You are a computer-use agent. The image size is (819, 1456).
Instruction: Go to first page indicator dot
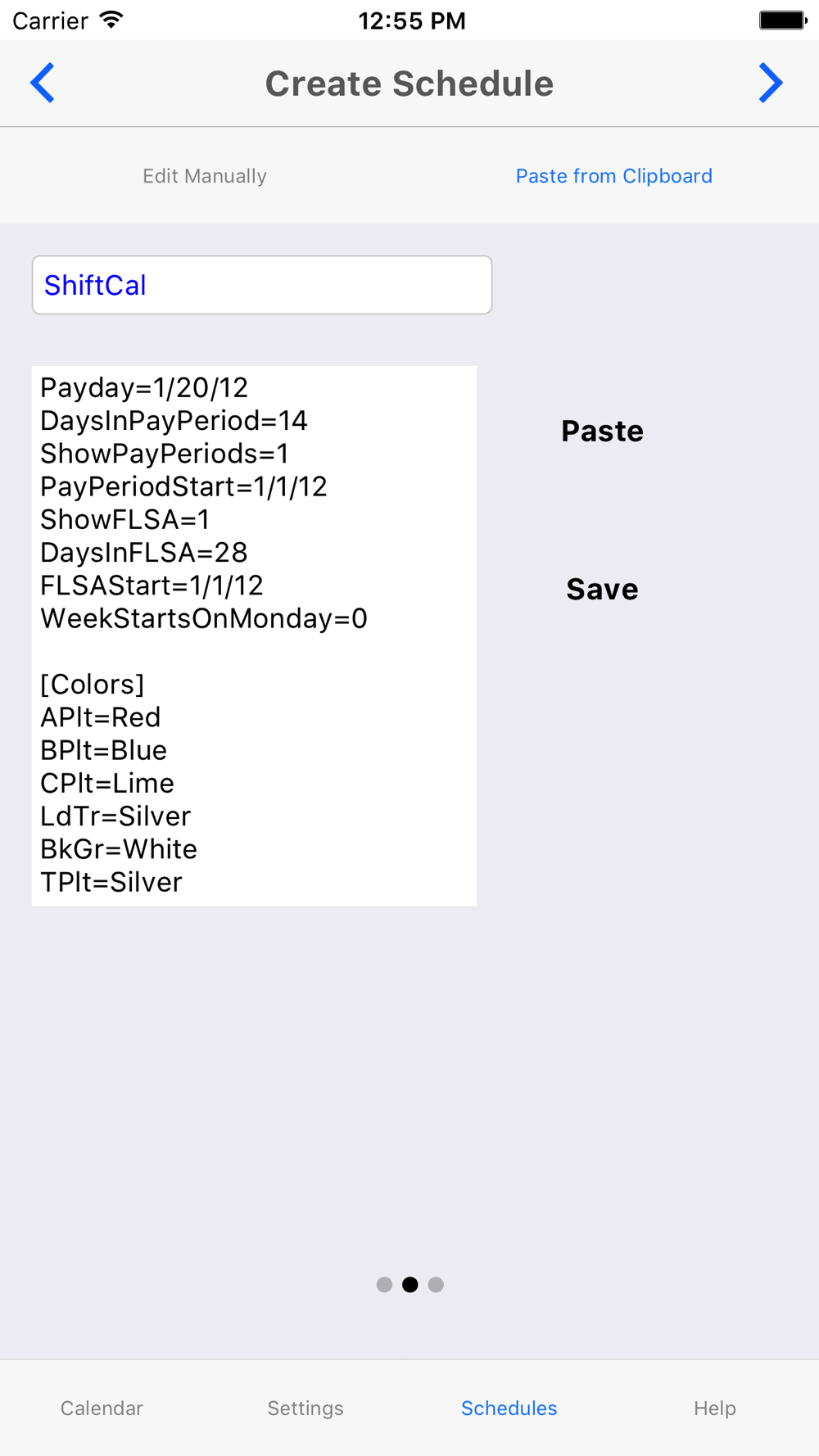pyautogui.click(x=384, y=1285)
